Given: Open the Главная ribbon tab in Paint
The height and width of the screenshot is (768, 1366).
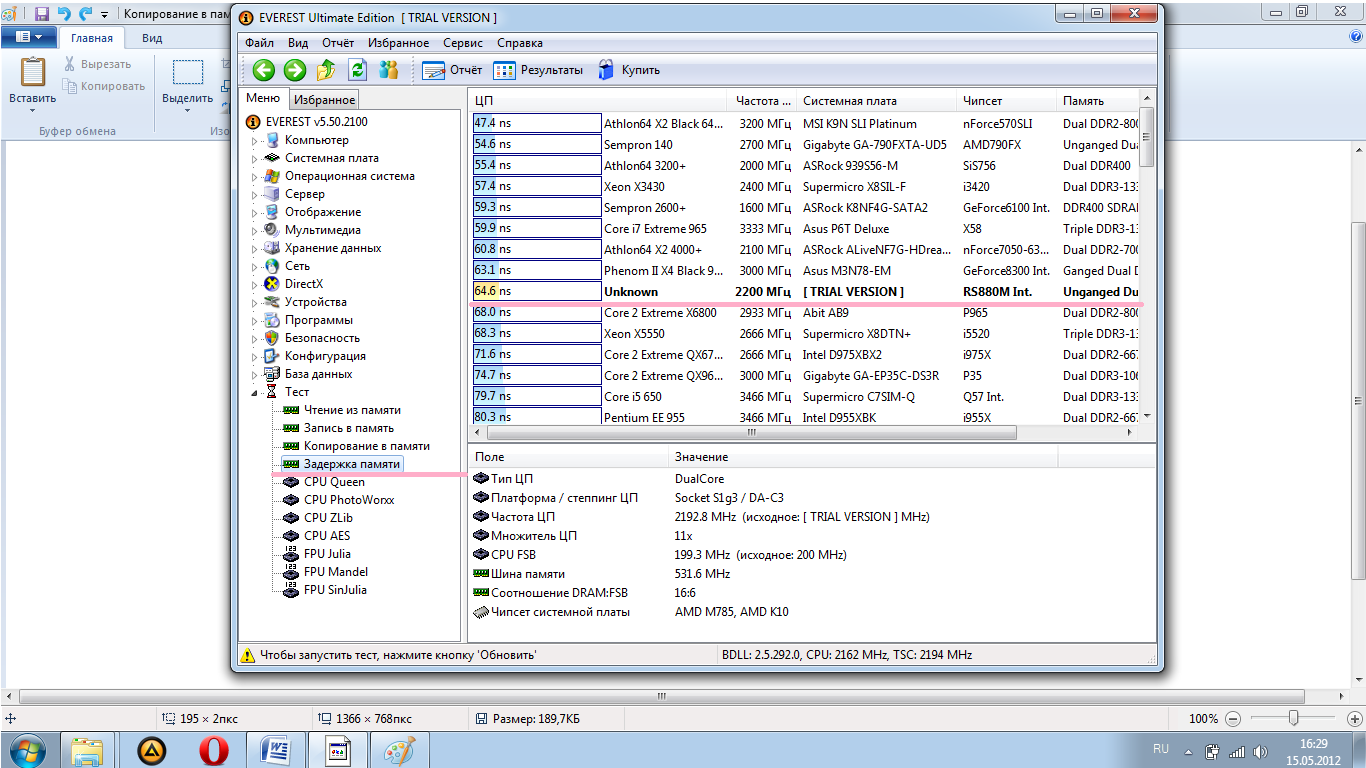Looking at the screenshot, I should pyautogui.click(x=92, y=38).
